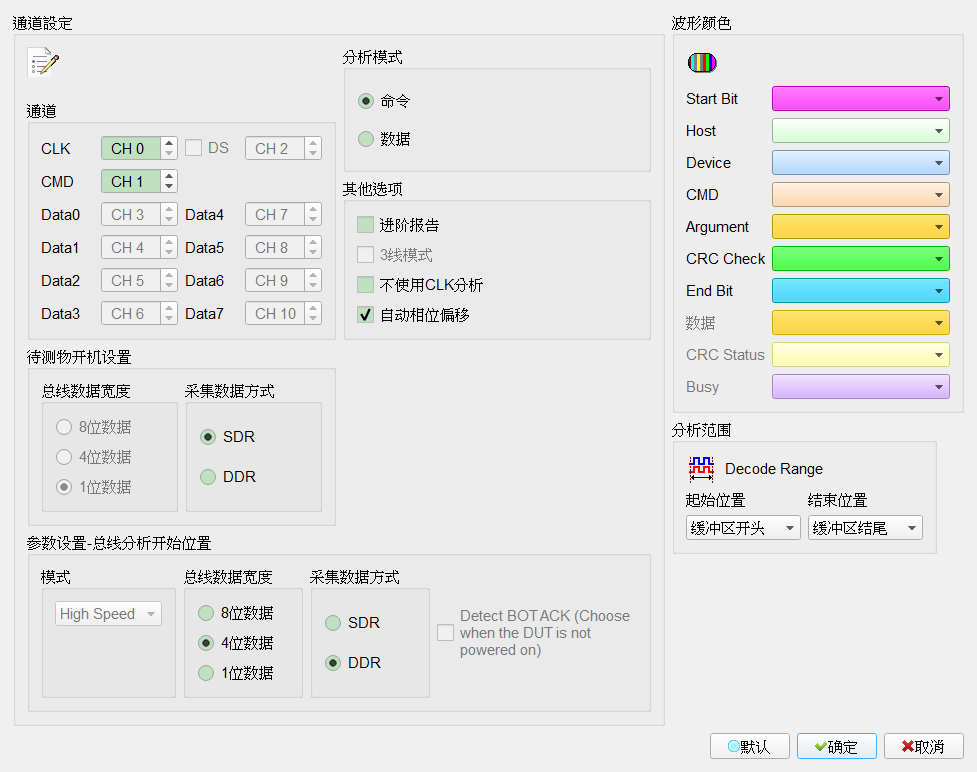Screen dimensions: 977x772
Task: Open the Busy purple color swatch
Action: click(860, 386)
